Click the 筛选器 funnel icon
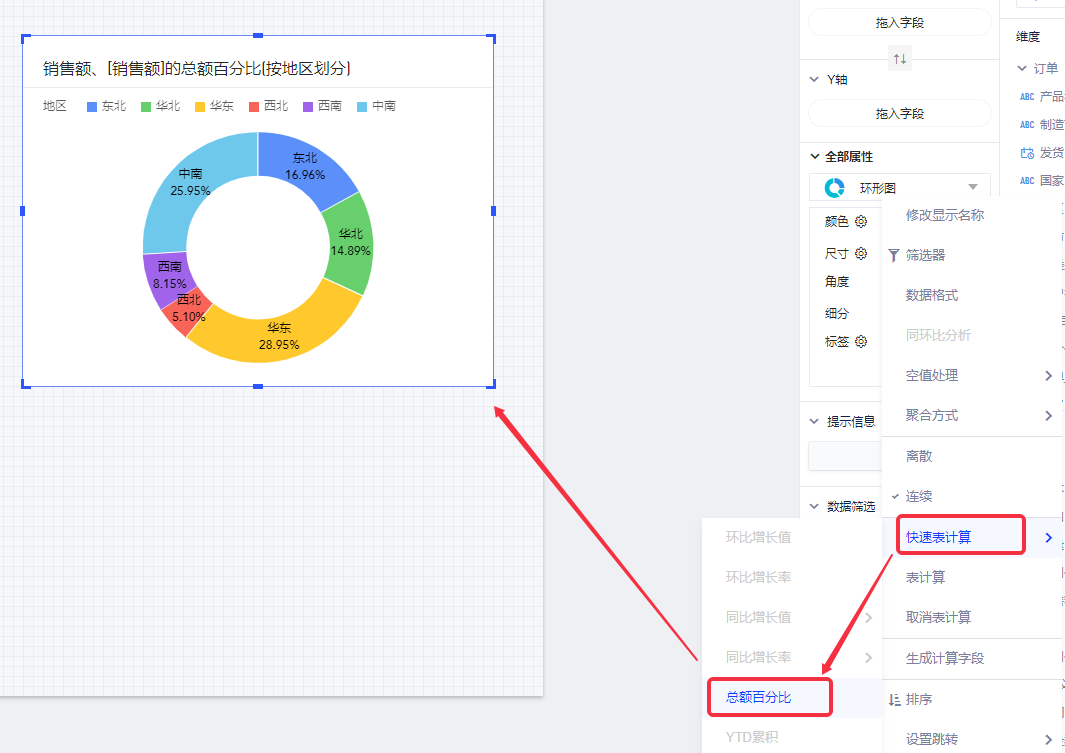 click(x=894, y=255)
